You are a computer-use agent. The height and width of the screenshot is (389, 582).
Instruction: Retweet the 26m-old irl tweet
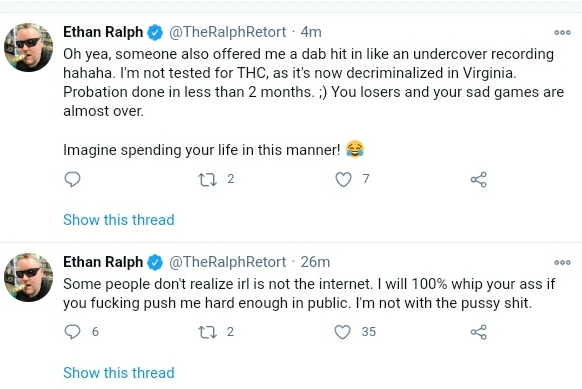point(207,332)
